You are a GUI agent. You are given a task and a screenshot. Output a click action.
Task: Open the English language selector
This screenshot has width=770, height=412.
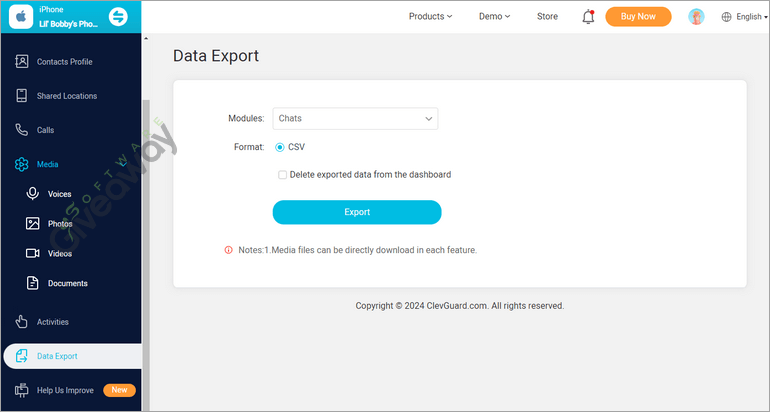744,17
